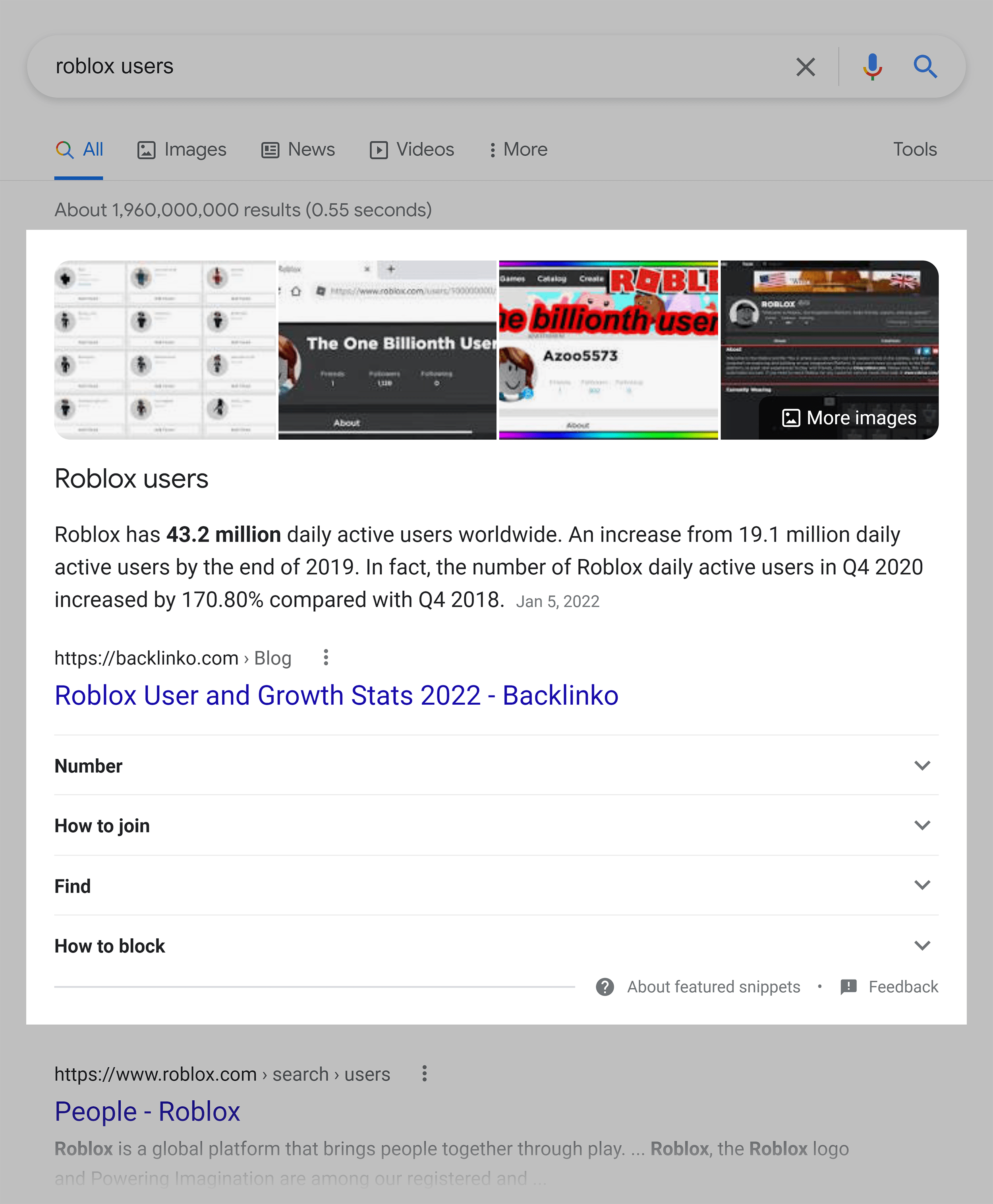Screen dimensions: 993x1204
Task: Expand the Number section
Action: [922, 765]
